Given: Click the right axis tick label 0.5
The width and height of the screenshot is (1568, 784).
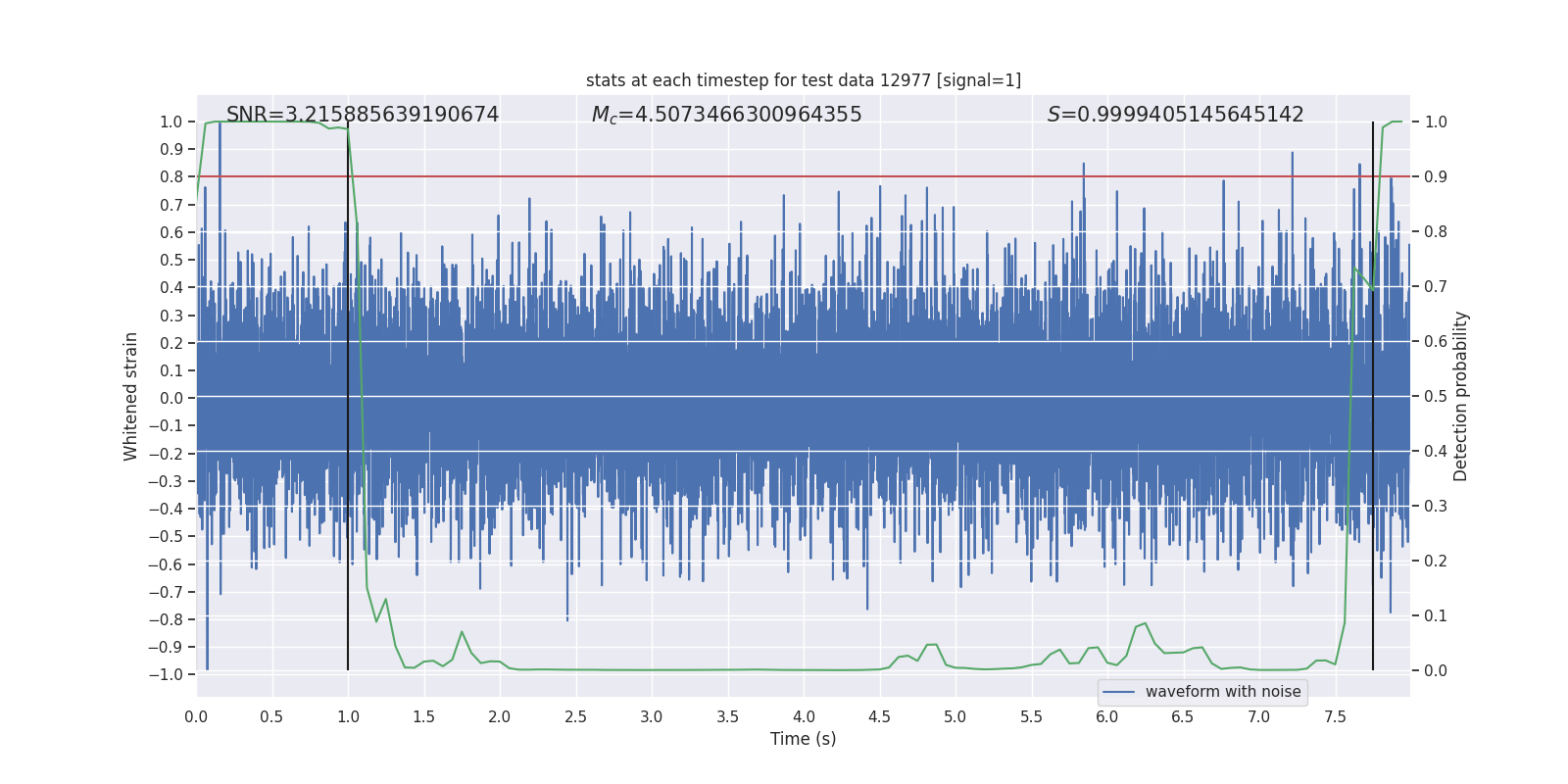Looking at the screenshot, I should pyautogui.click(x=1436, y=396).
